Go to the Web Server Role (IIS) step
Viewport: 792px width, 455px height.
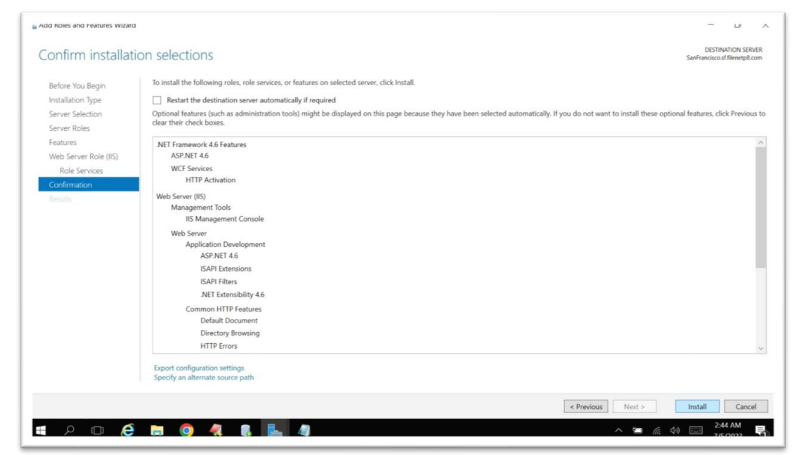(x=83, y=157)
